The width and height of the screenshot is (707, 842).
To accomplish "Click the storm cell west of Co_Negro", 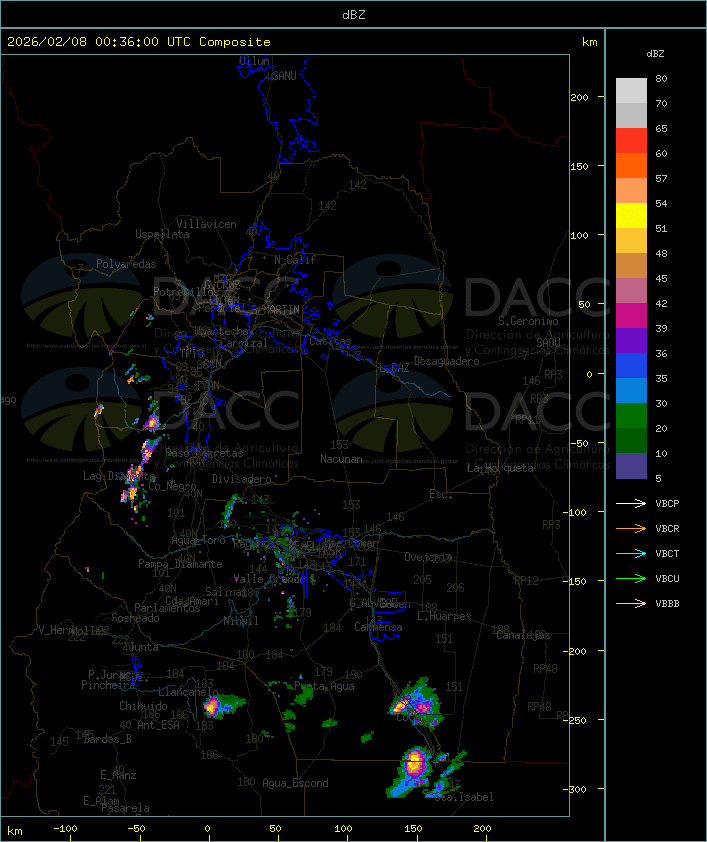I will coord(132,491).
